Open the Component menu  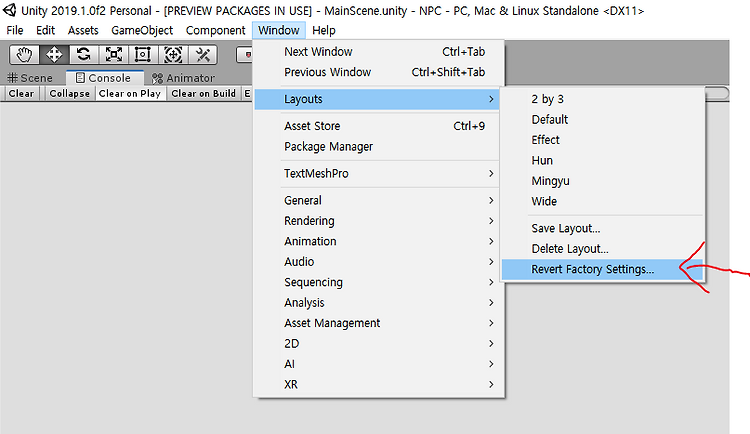pyautogui.click(x=216, y=30)
